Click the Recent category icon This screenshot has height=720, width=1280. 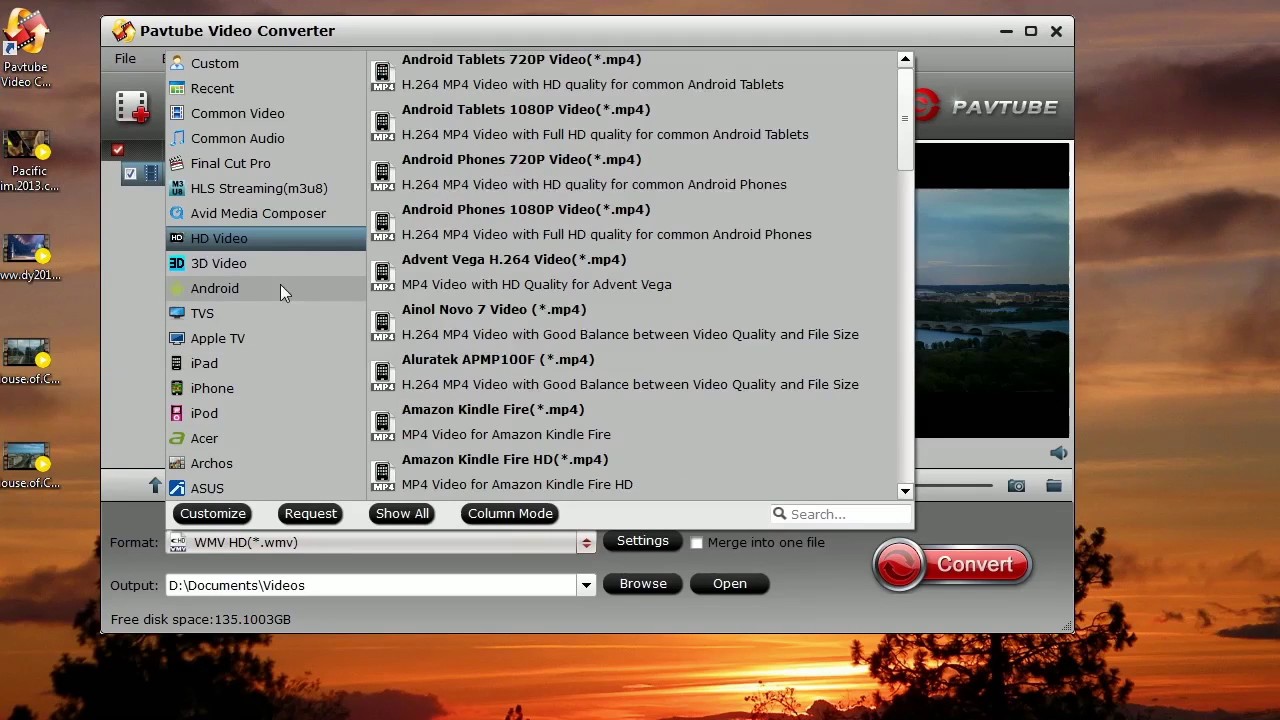pos(177,88)
